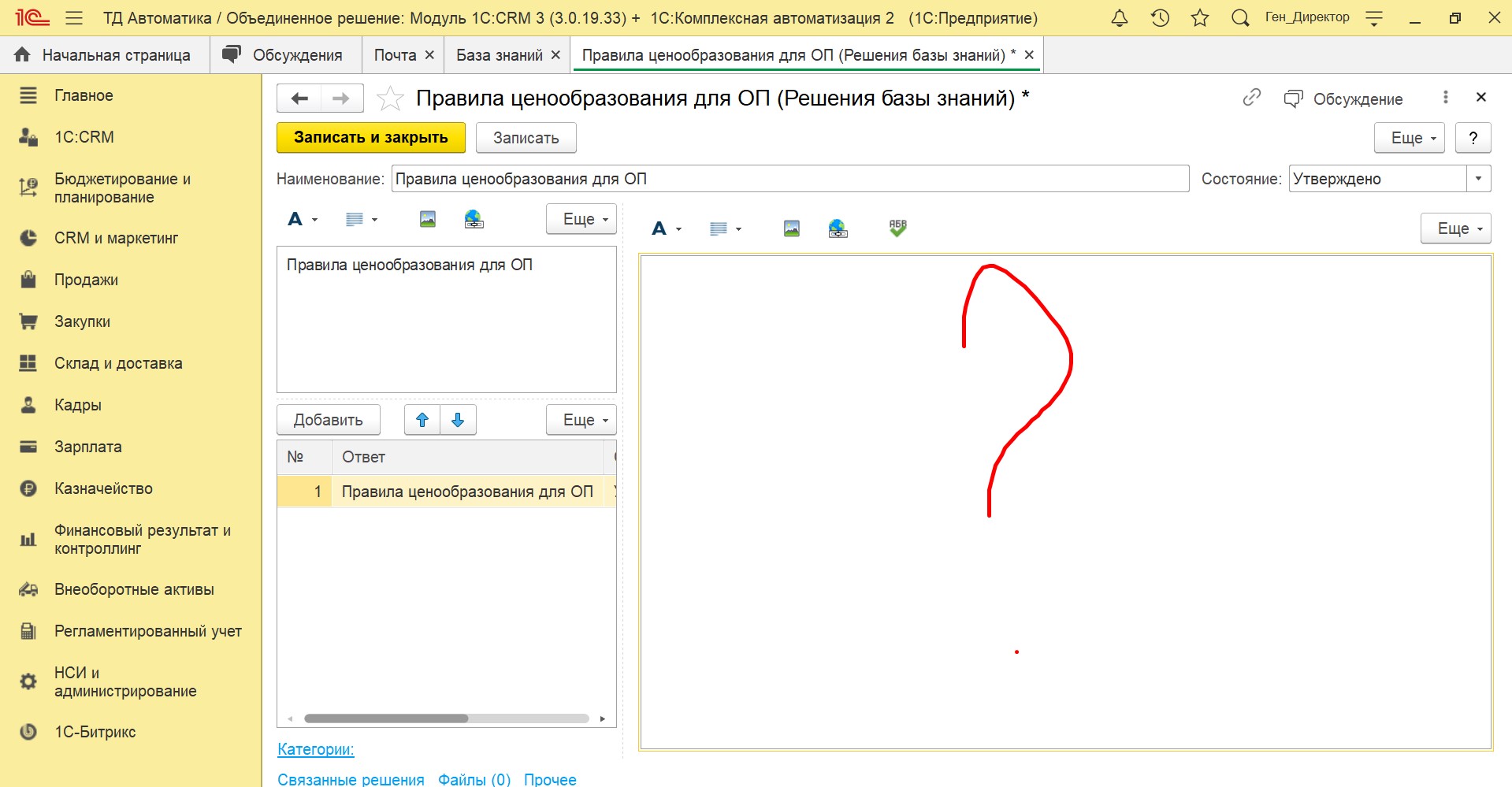Open Категории link
Image resolution: width=1512 pixels, height=787 pixels.
click(x=316, y=749)
